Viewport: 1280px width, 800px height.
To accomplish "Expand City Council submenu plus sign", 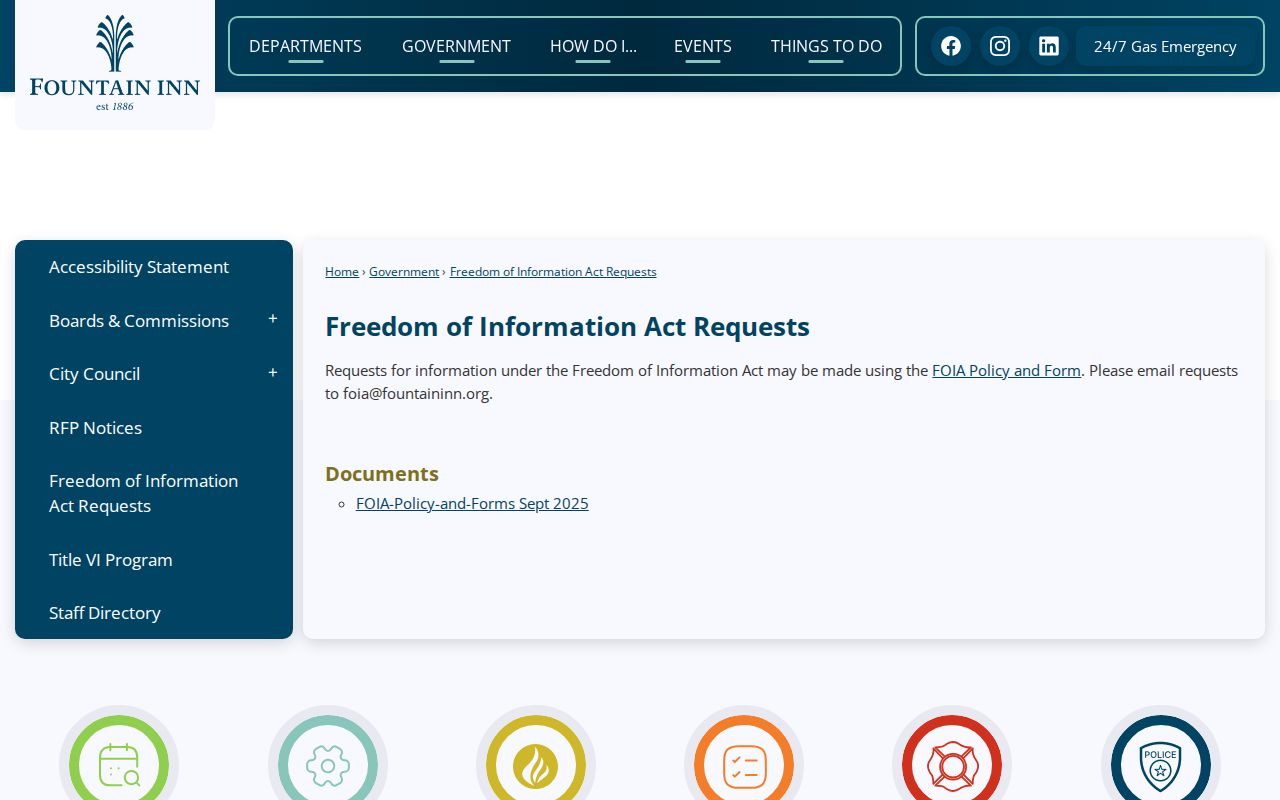I will pyautogui.click(x=273, y=373).
